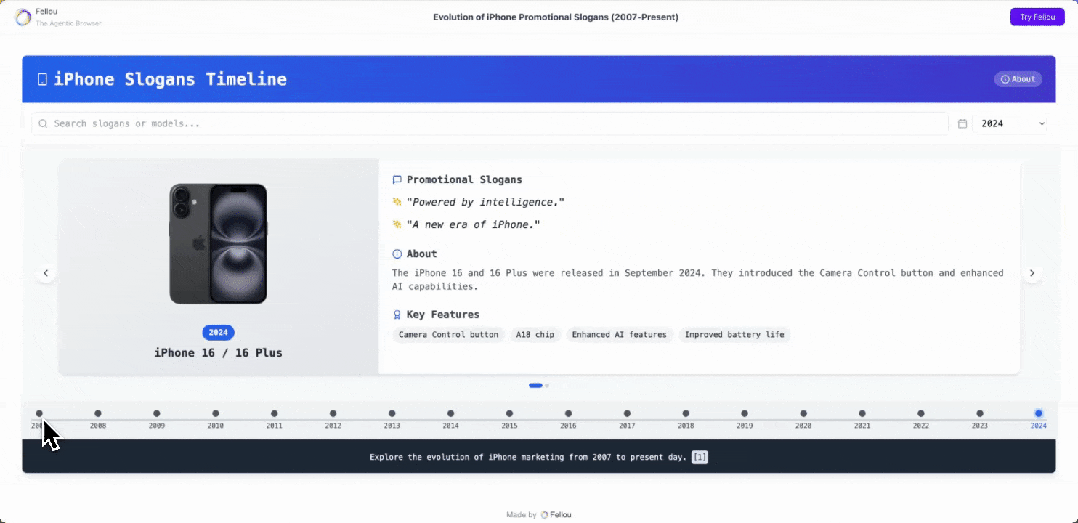Jump to 2011 on the timeline
The image size is (1078, 523).
pos(274,414)
